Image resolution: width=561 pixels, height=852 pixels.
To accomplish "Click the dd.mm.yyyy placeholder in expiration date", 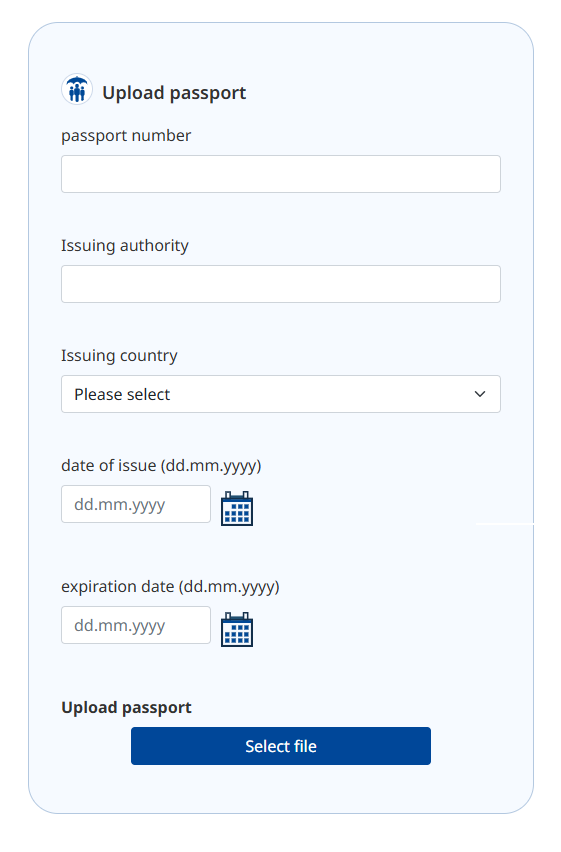I will [120, 626].
